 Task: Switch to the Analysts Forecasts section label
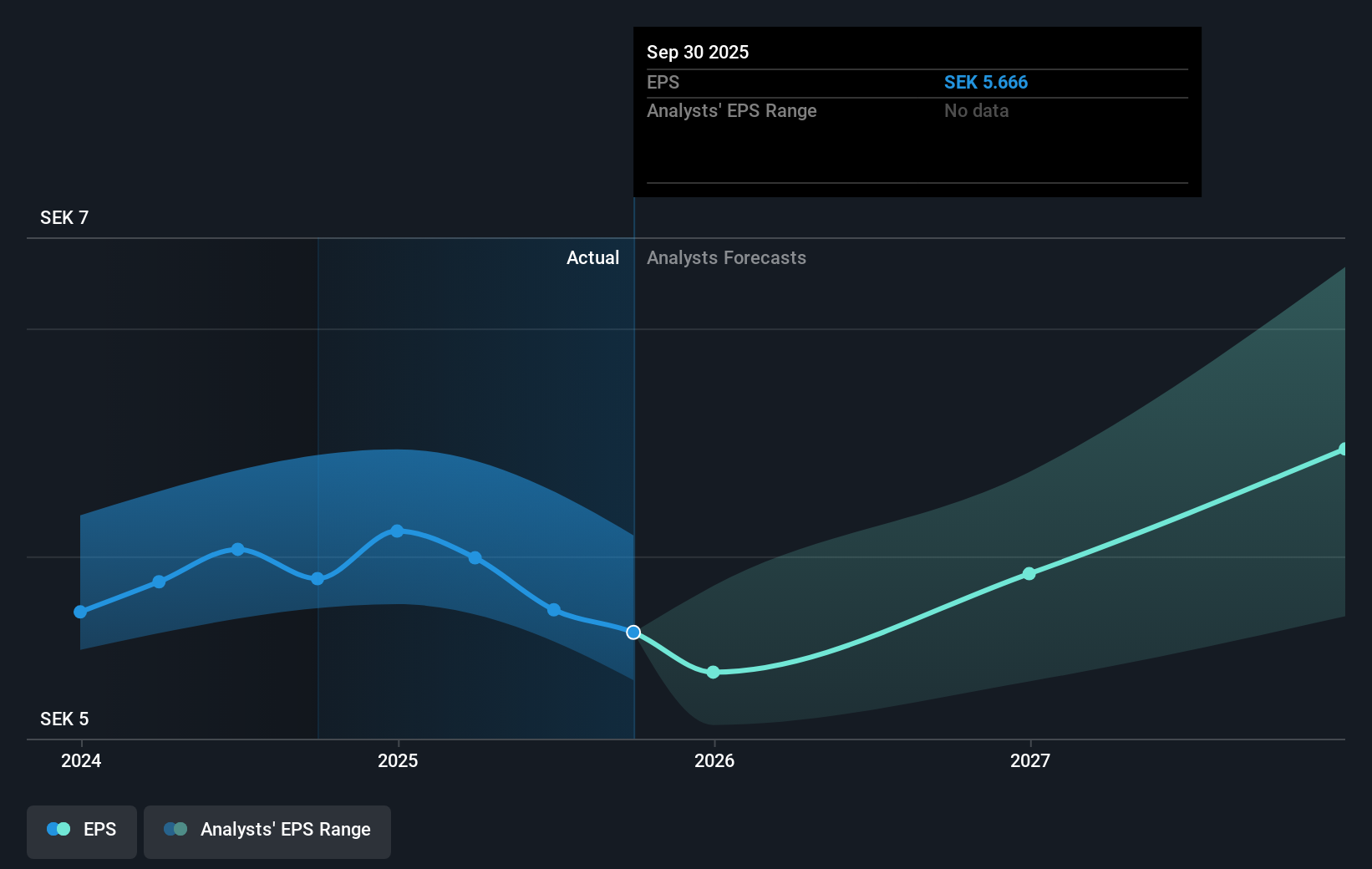(x=726, y=257)
